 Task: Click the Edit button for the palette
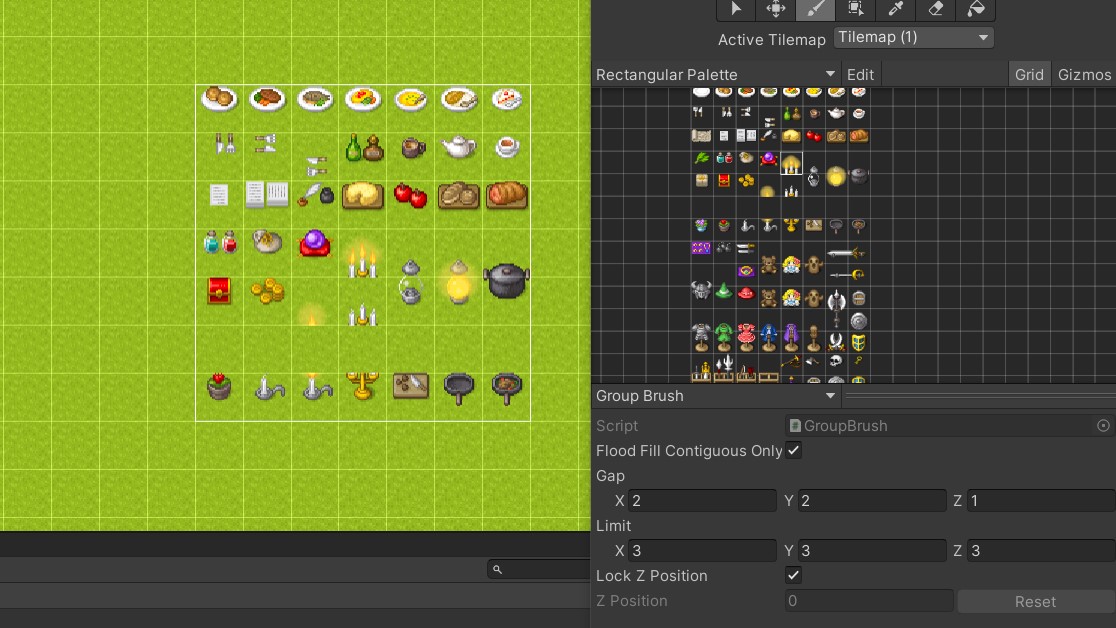(x=860, y=74)
